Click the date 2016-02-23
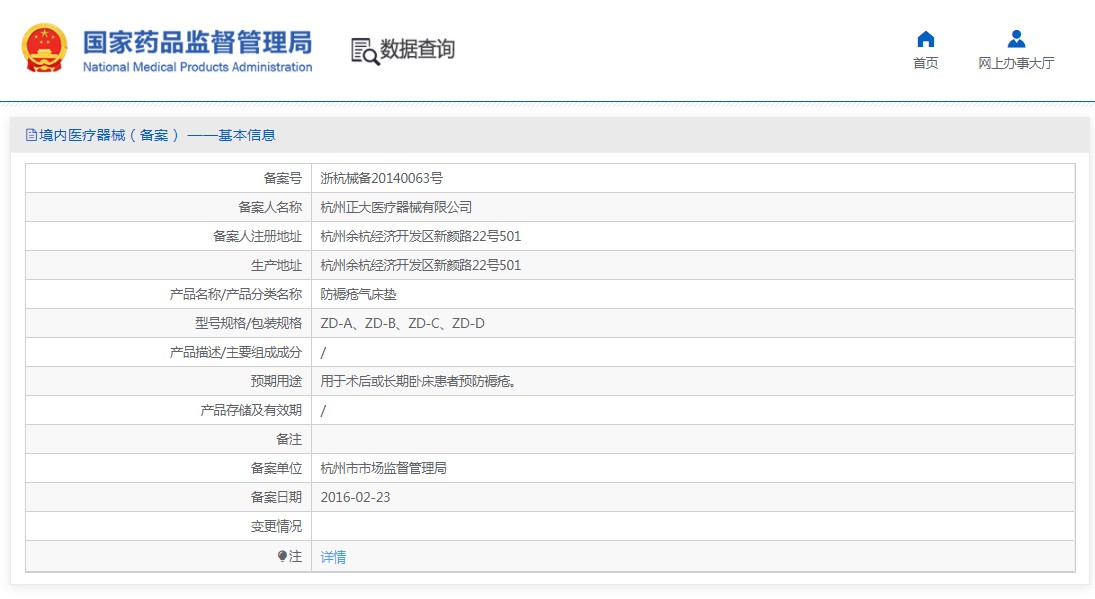Screen dimensions: 1095x599 pyautogui.click(x=355, y=498)
